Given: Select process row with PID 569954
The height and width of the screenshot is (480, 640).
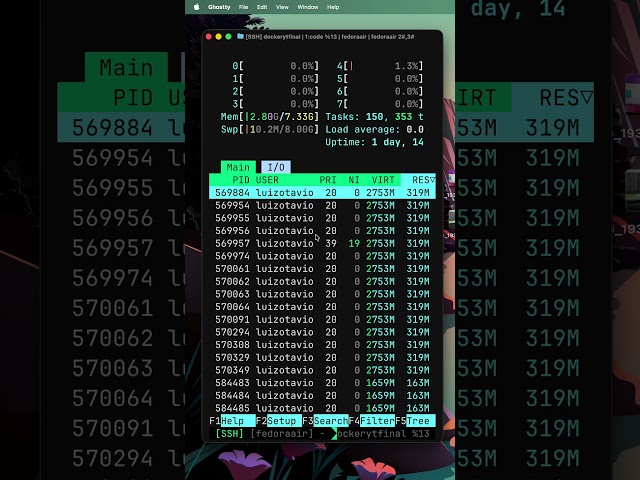Looking at the screenshot, I should 322,205.
